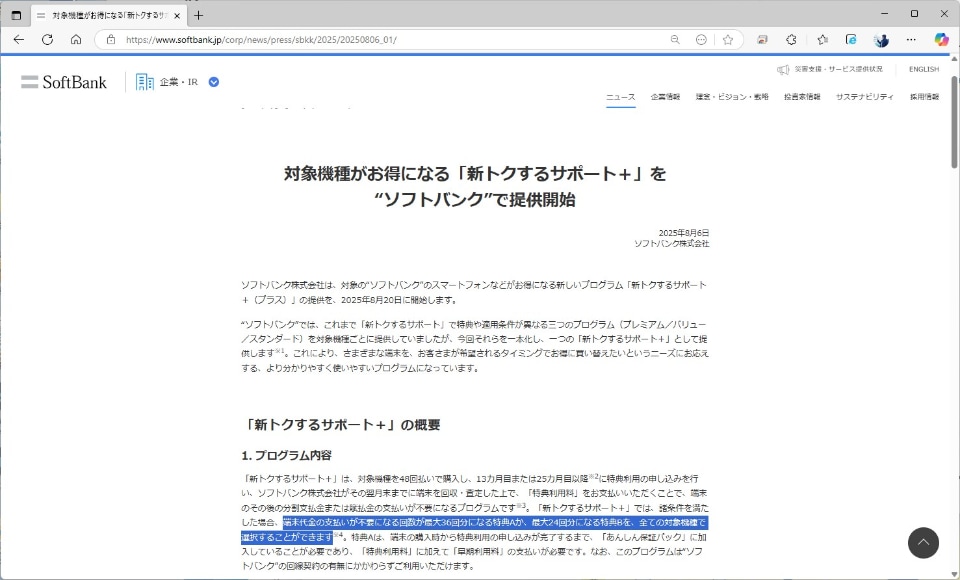Click the 企業・IR building icon
This screenshot has width=960, height=580.
click(144, 82)
